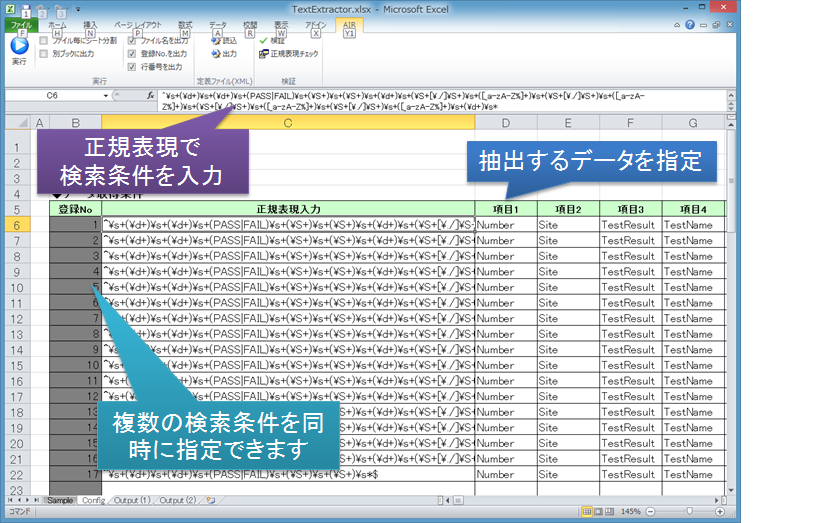Screen dimensions: 819x523
Task: Go to first sheet navigation arrow
Action: click(x=10, y=500)
